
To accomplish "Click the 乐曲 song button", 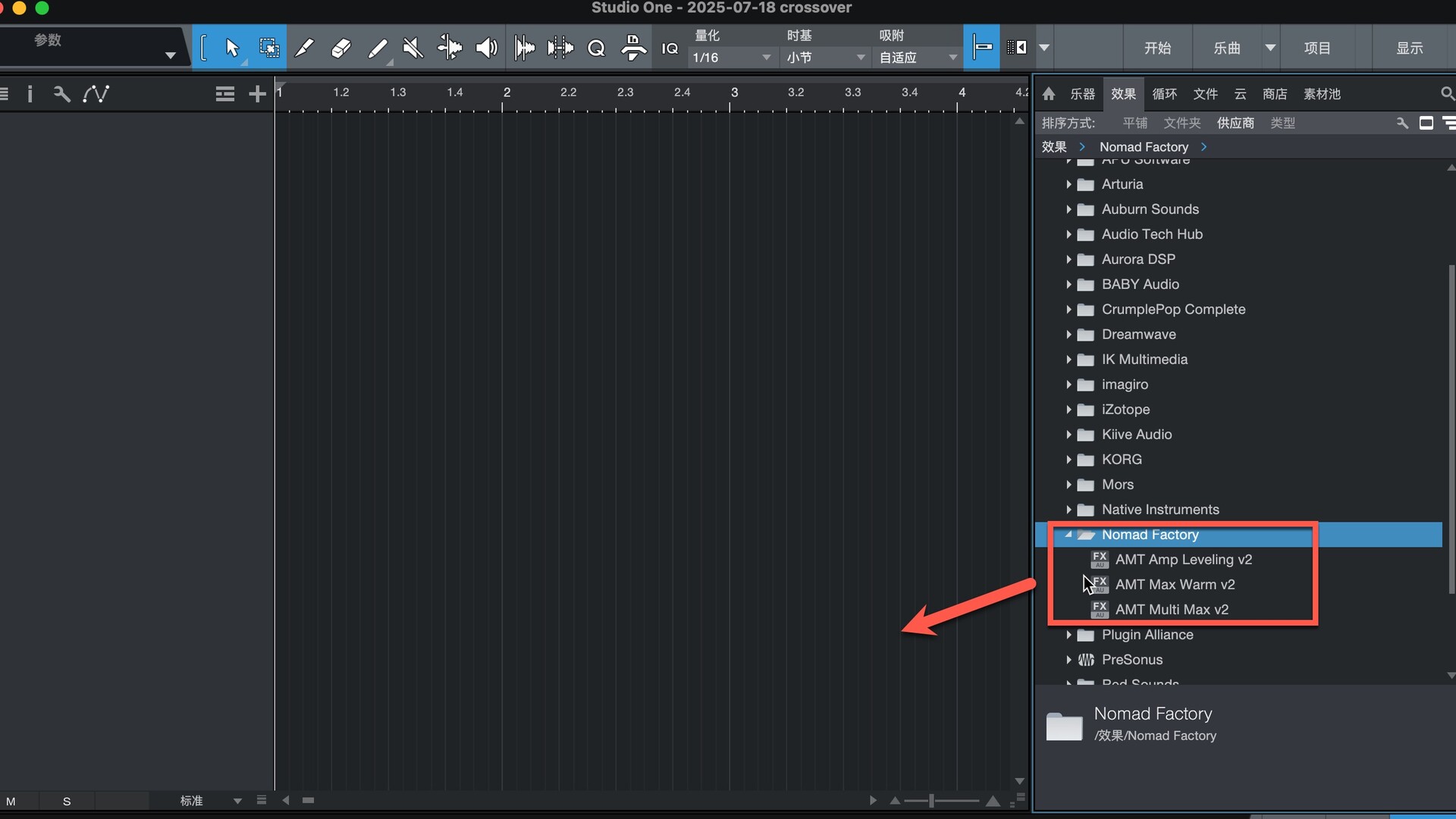I will coord(1227,48).
